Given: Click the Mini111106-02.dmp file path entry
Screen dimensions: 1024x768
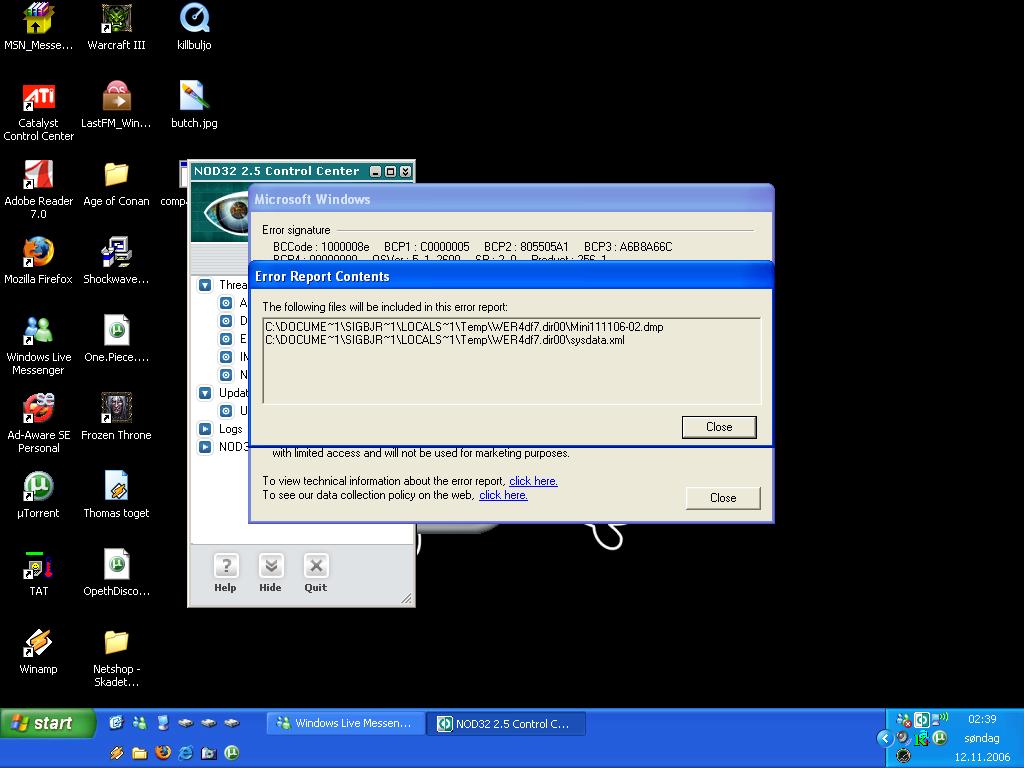Looking at the screenshot, I should coord(464,327).
